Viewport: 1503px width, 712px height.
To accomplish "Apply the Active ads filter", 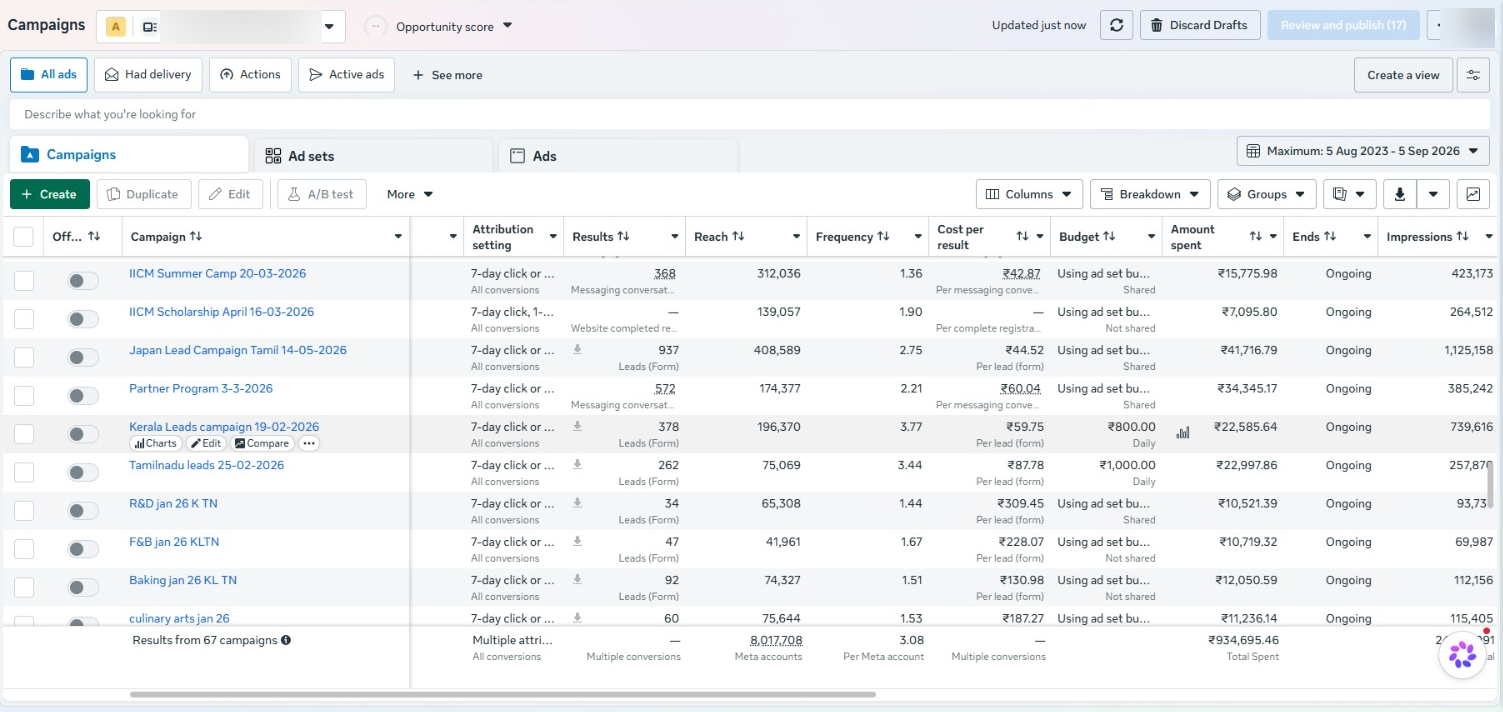I will pyautogui.click(x=346, y=75).
